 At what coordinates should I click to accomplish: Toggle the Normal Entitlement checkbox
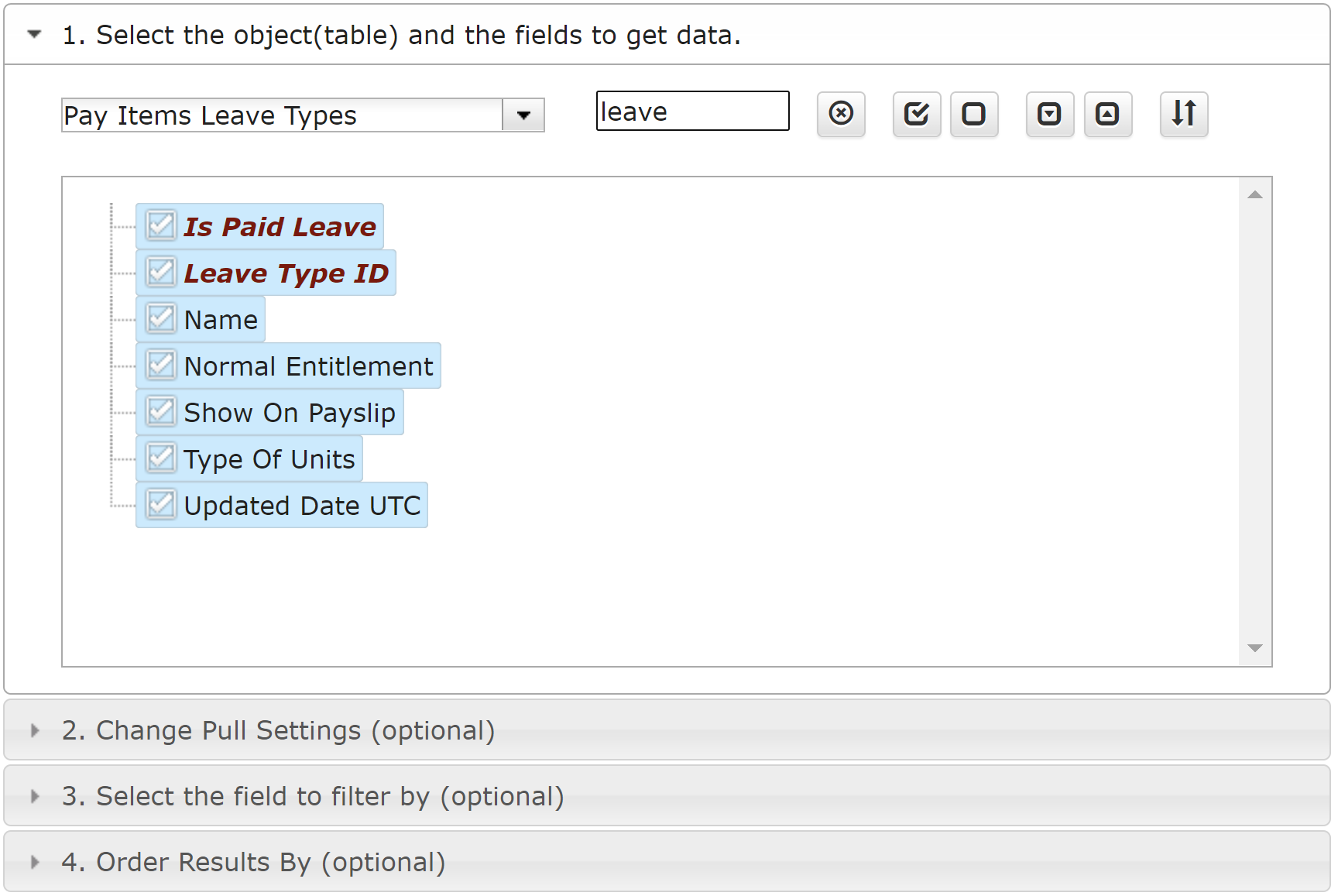[x=161, y=366]
